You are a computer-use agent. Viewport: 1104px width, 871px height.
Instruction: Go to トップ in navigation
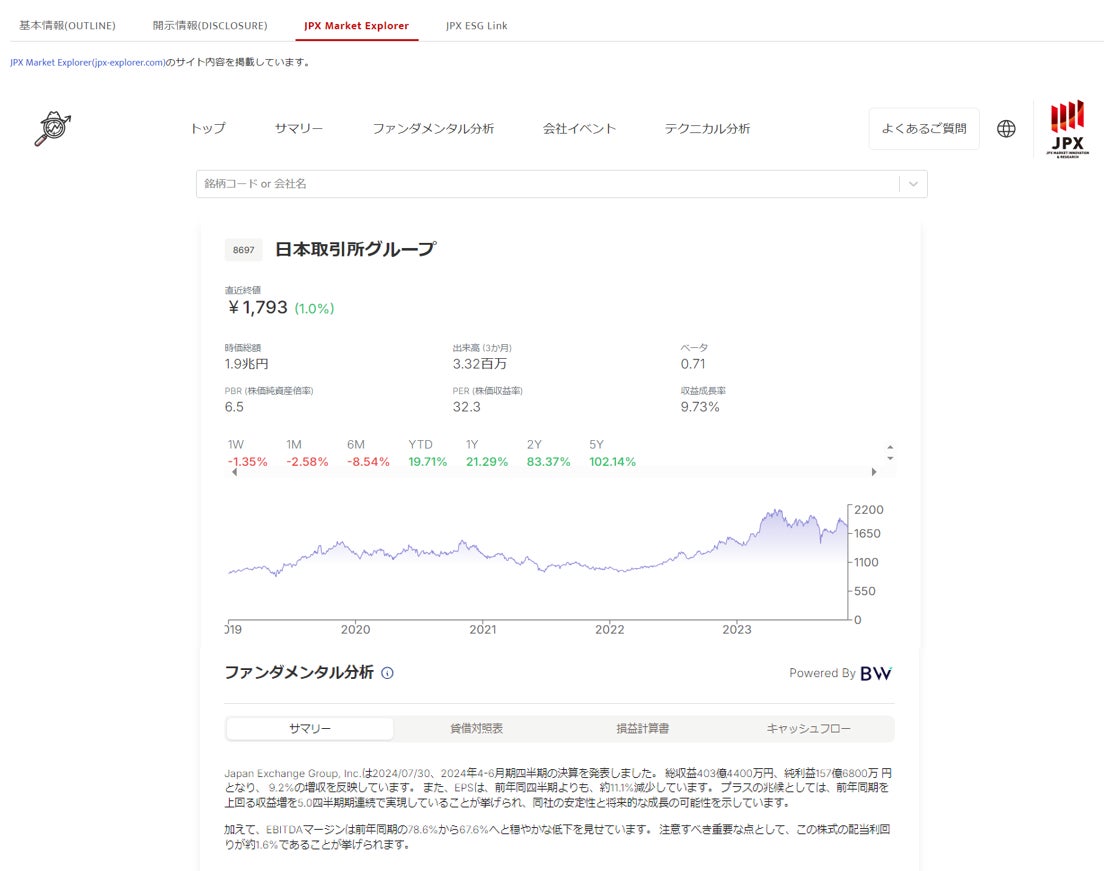pos(208,129)
